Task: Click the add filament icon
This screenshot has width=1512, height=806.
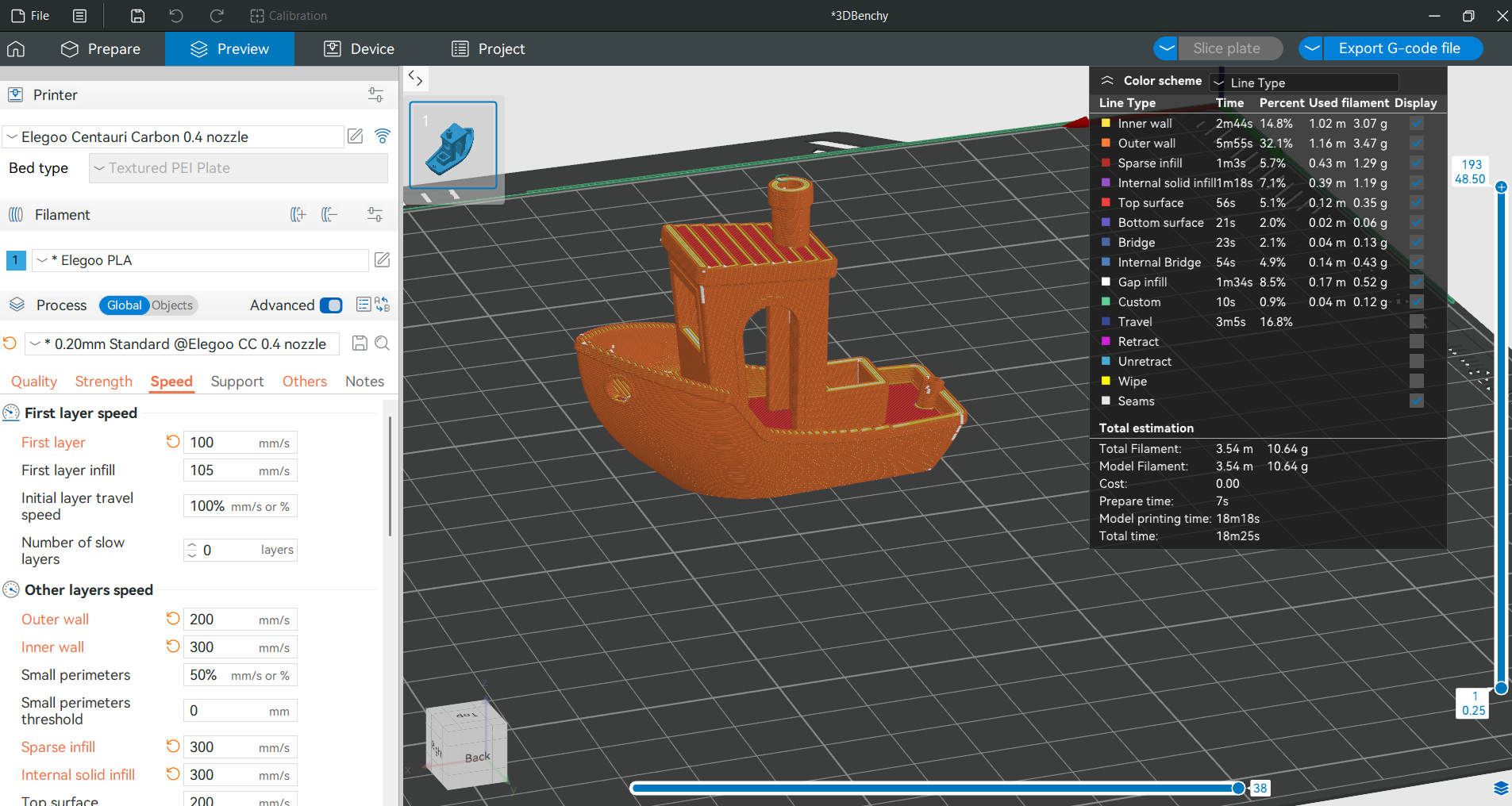Action: click(x=298, y=215)
